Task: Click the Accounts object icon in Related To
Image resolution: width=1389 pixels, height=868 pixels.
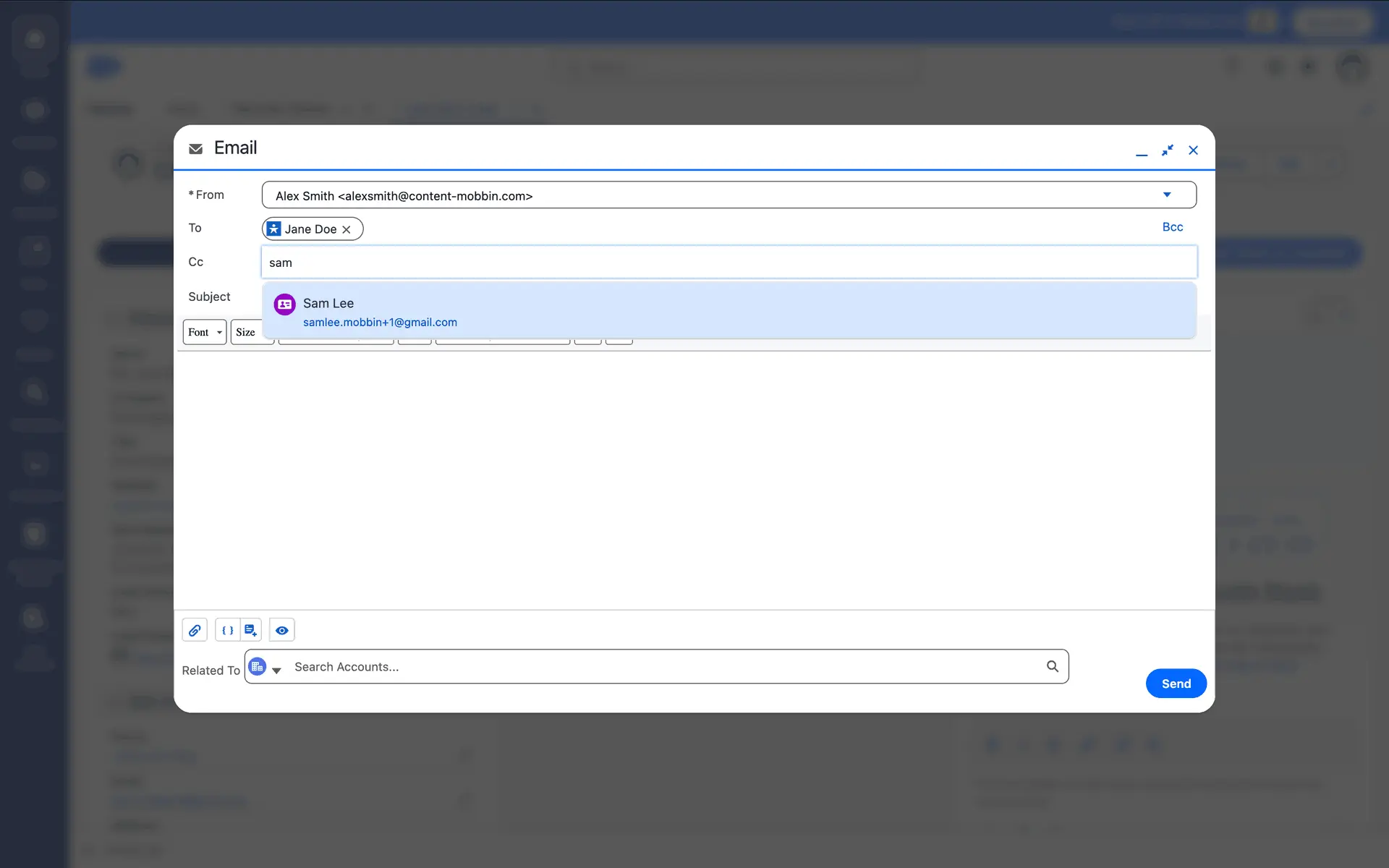Action: click(x=258, y=666)
